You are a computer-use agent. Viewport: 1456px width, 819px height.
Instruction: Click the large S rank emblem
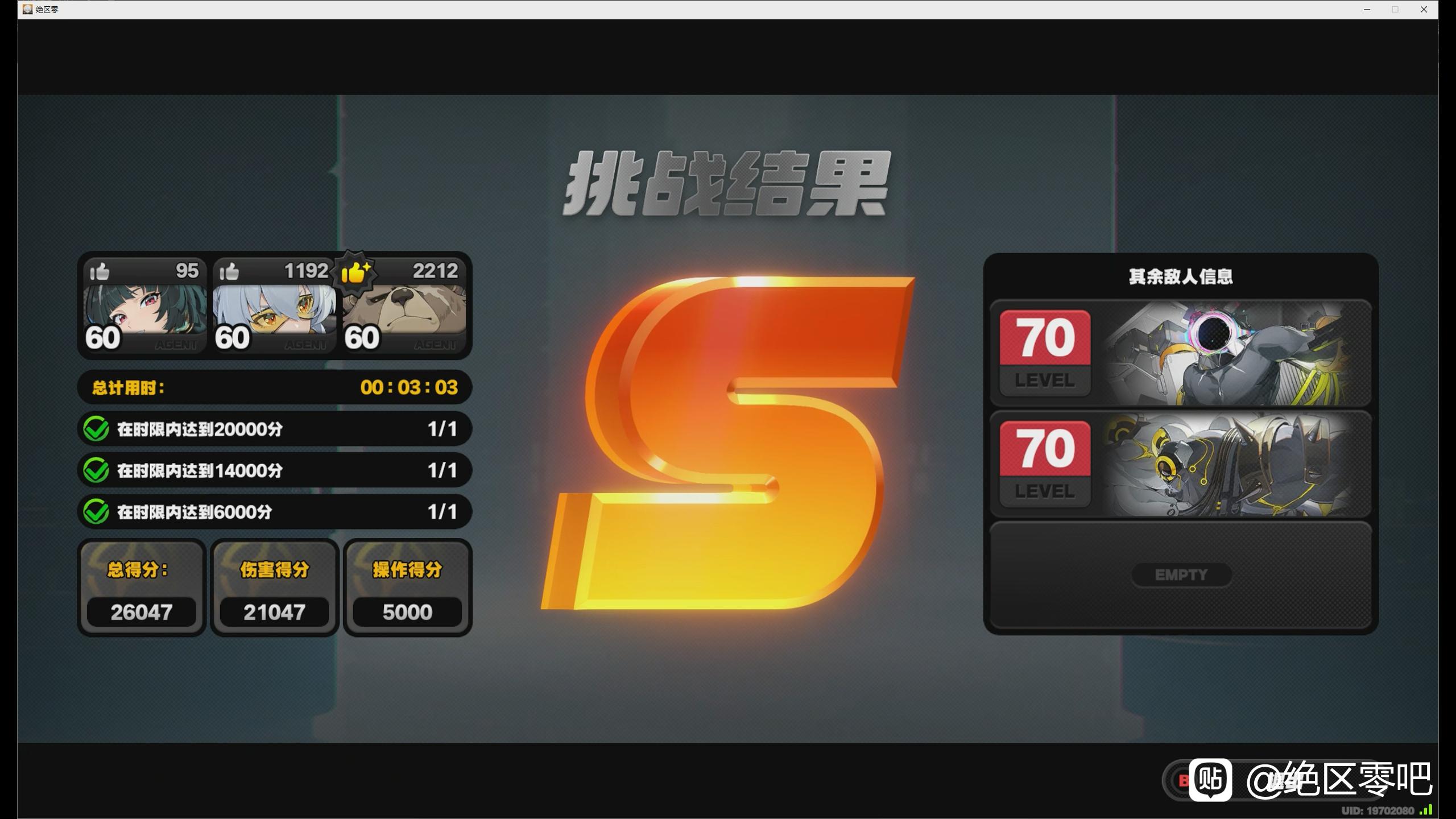728,444
